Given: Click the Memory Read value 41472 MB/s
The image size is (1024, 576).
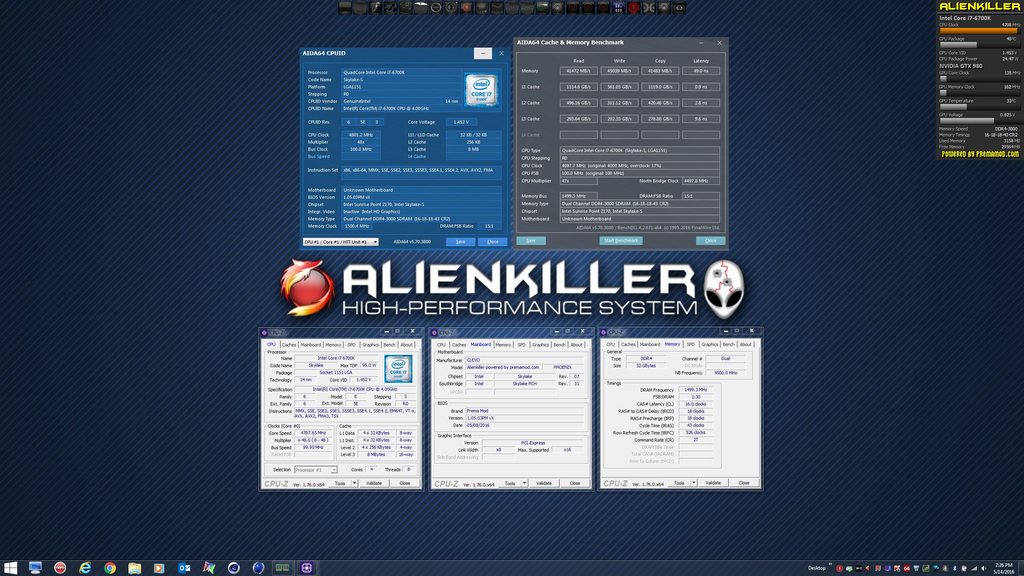Looking at the screenshot, I should [579, 71].
